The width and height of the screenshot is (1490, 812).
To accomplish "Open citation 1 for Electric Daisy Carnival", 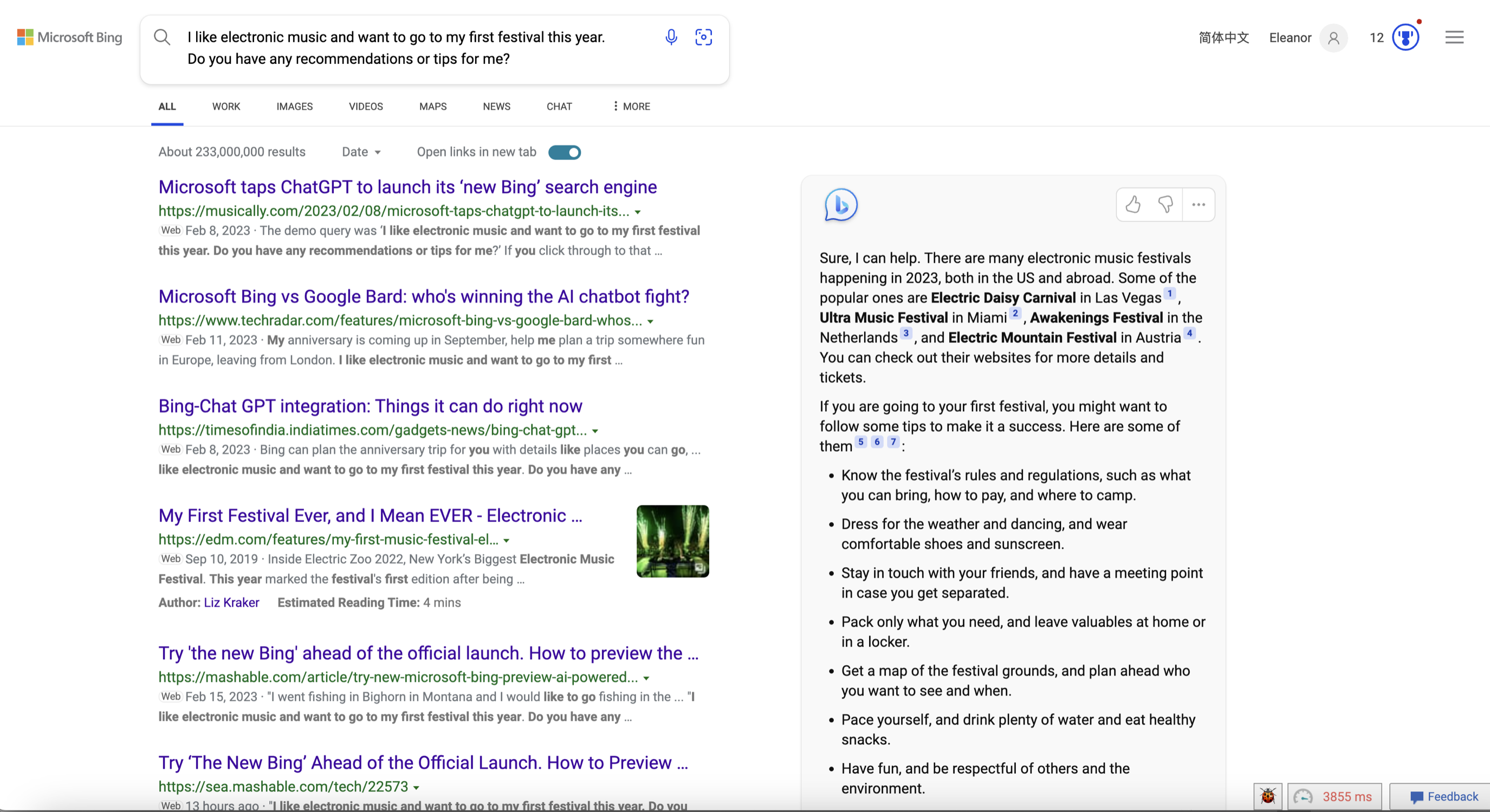I will 1170,293.
